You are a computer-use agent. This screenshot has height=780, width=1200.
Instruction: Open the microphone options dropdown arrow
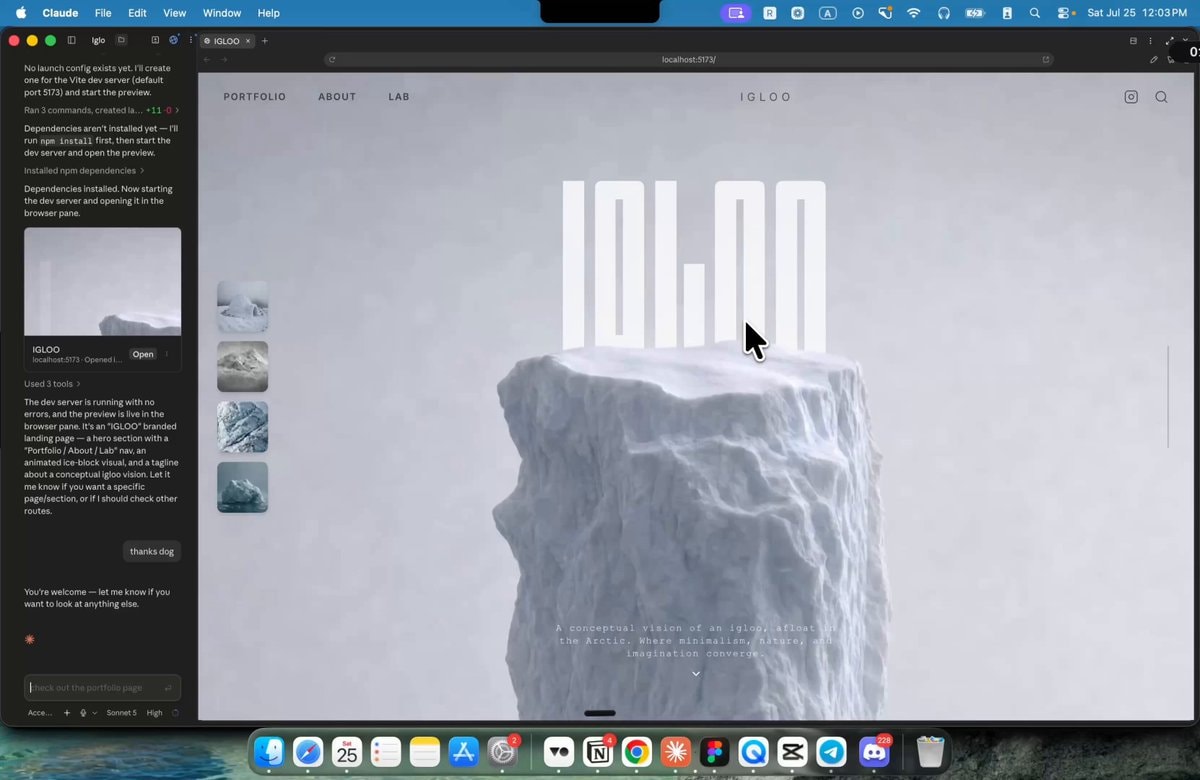click(94, 713)
